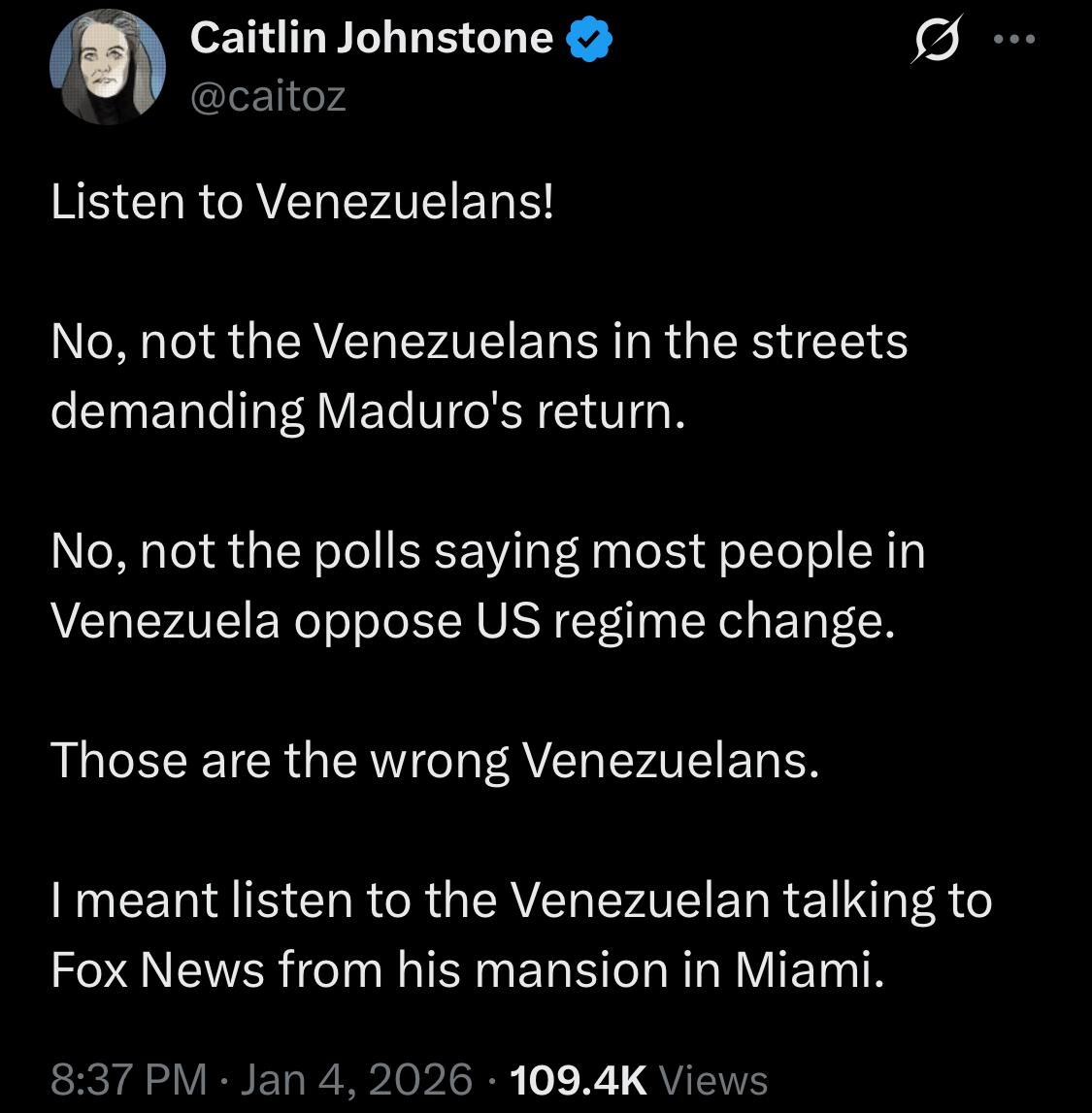
Task: Click the Caitlin Johnstone display name
Action: point(372,38)
